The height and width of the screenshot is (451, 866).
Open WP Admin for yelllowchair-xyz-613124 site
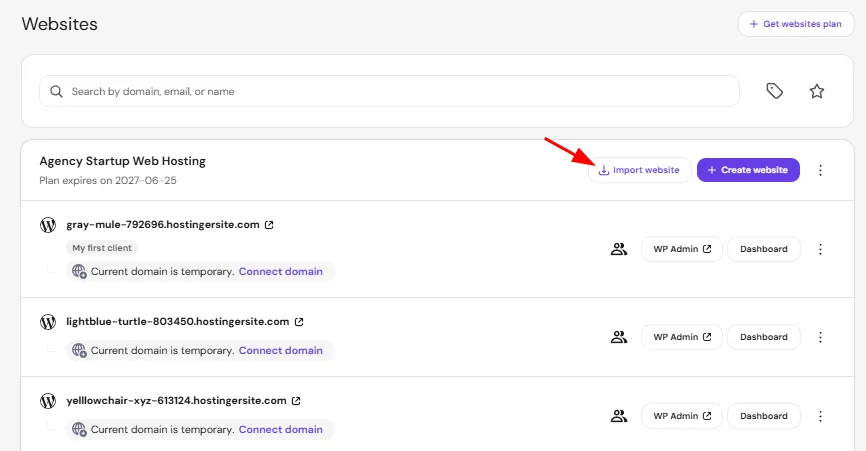pyautogui.click(x=682, y=416)
